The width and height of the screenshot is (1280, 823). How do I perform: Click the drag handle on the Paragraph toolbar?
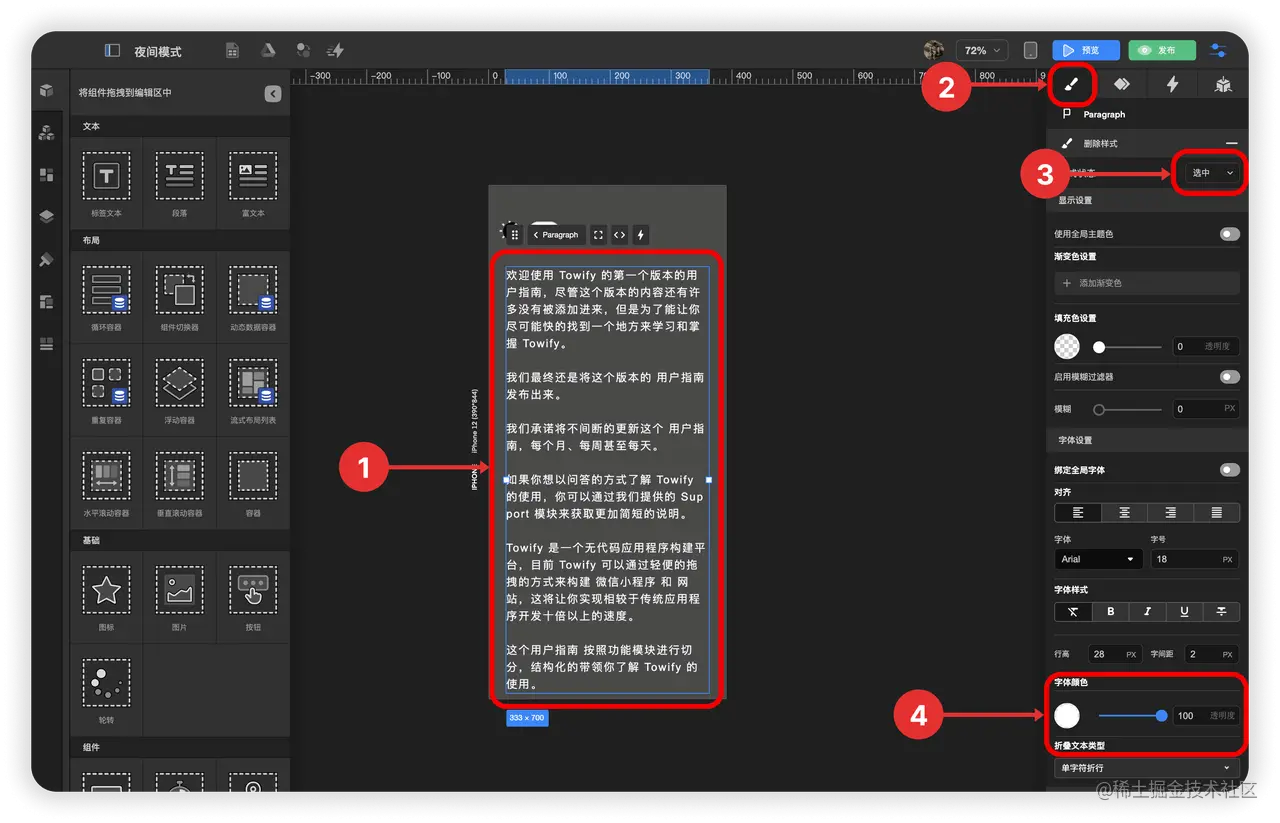click(x=514, y=235)
